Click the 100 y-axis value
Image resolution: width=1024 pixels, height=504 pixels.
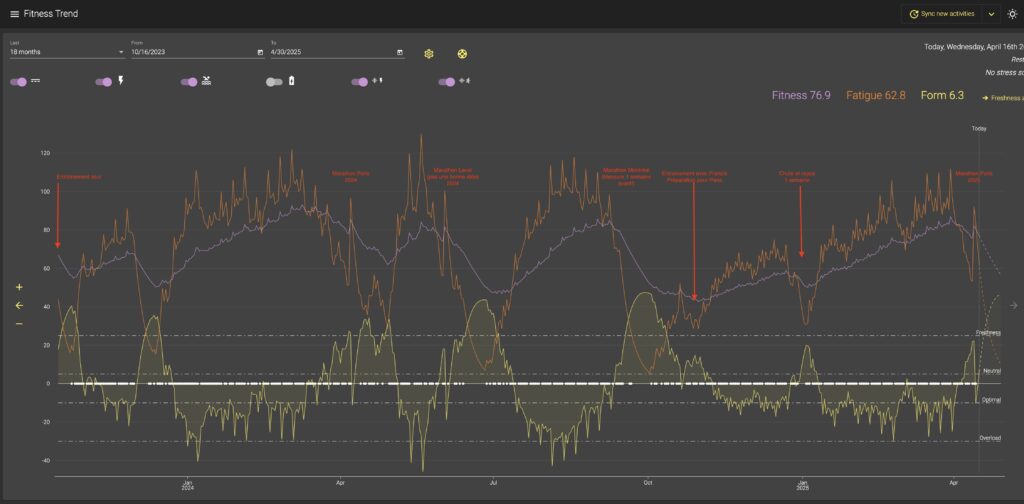point(45,191)
